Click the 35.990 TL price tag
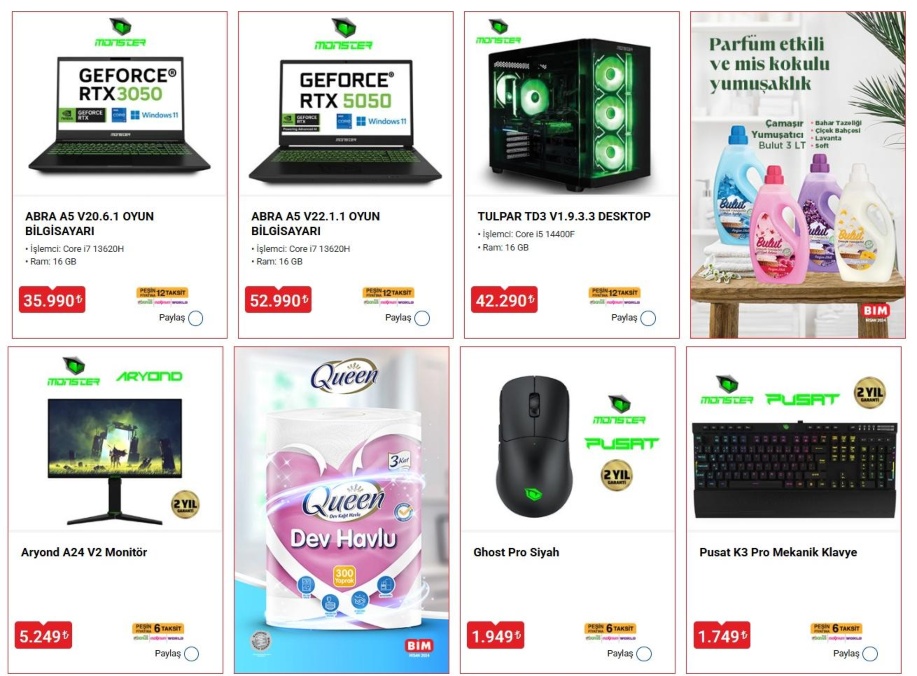 (52, 300)
